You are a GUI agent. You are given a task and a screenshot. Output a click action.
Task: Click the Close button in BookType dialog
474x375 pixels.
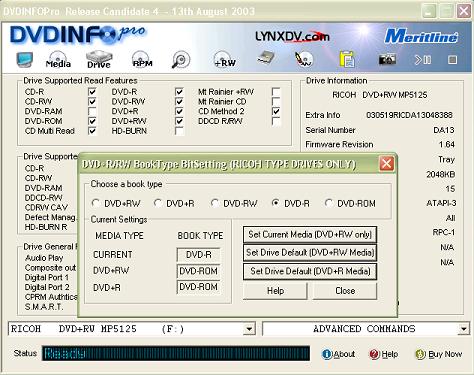[x=345, y=291]
